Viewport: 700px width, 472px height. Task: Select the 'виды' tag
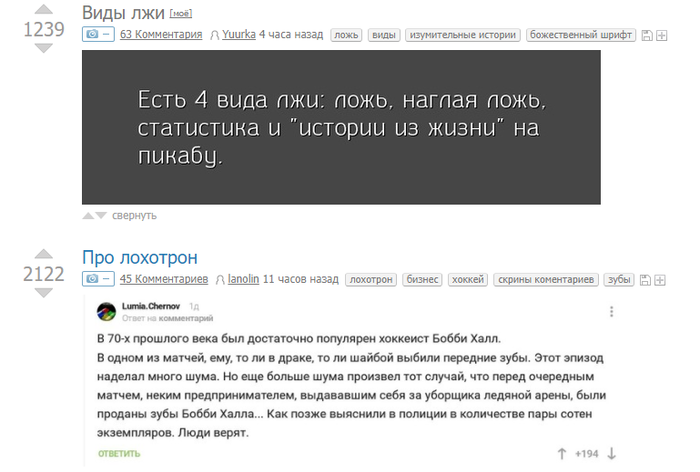tap(383, 35)
